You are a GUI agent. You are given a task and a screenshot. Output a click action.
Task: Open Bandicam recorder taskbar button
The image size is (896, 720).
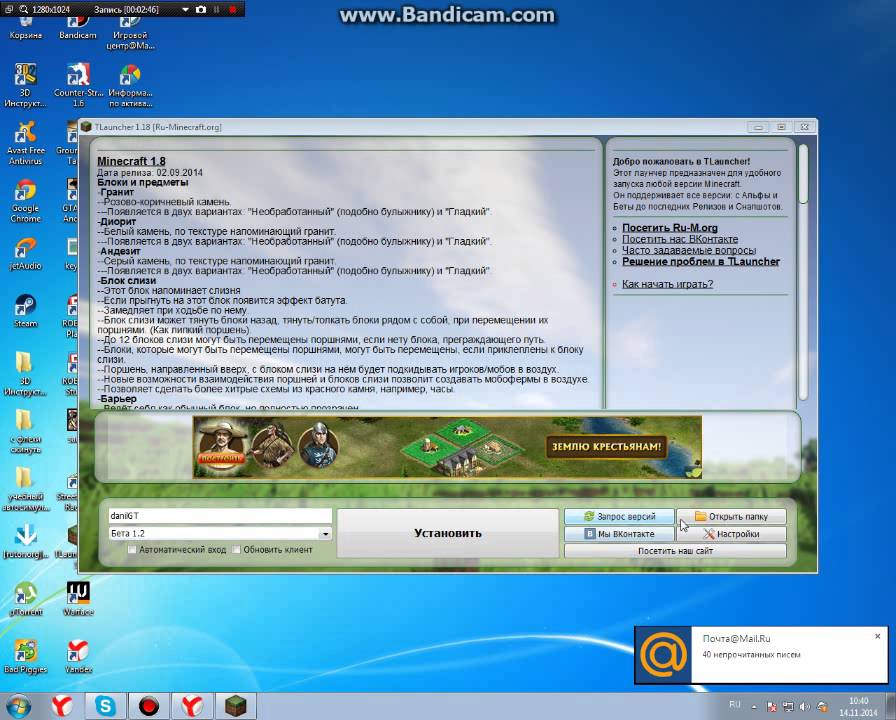tap(149, 706)
